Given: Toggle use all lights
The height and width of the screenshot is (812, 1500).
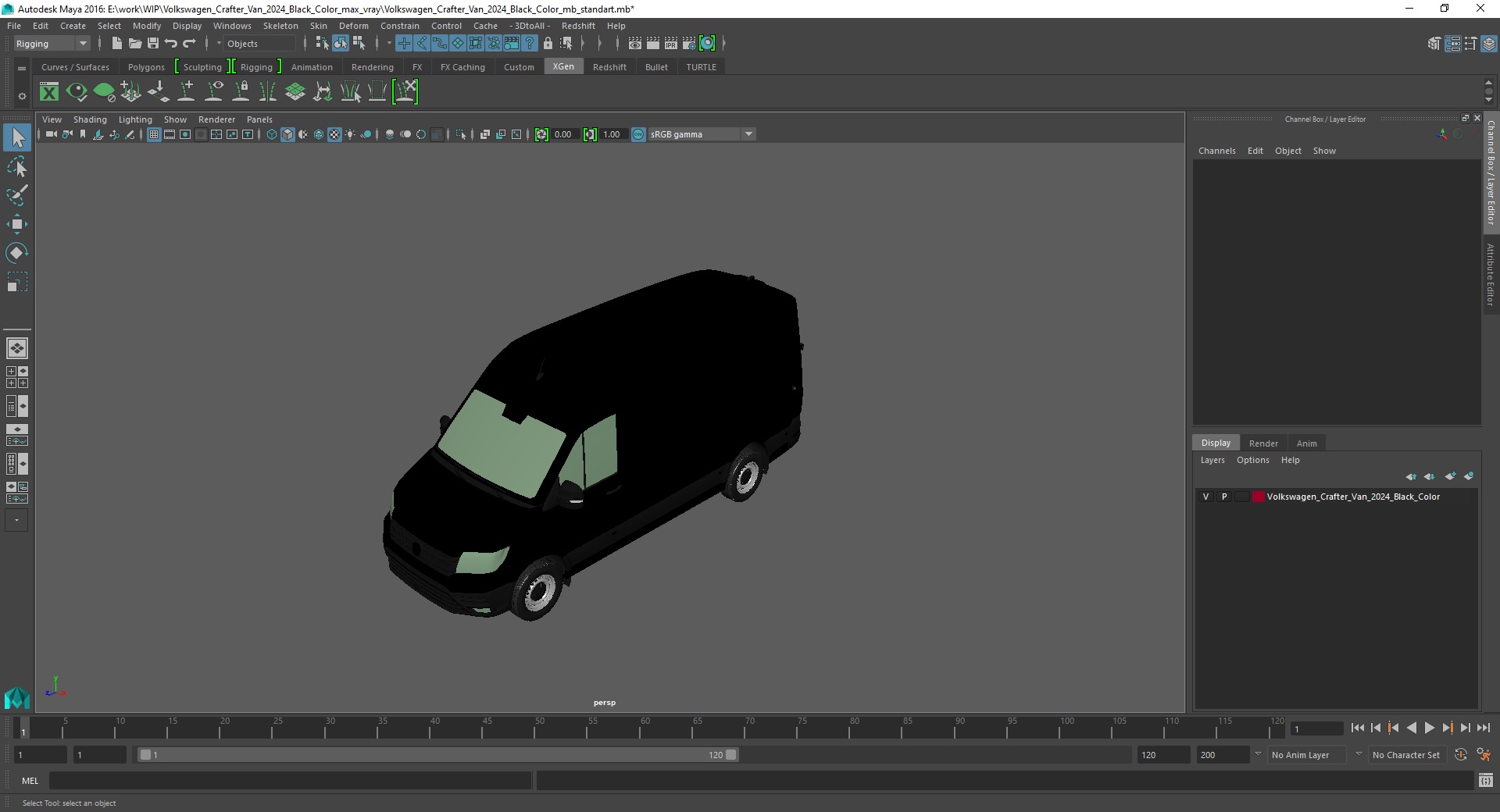Looking at the screenshot, I should pyautogui.click(x=350, y=134).
